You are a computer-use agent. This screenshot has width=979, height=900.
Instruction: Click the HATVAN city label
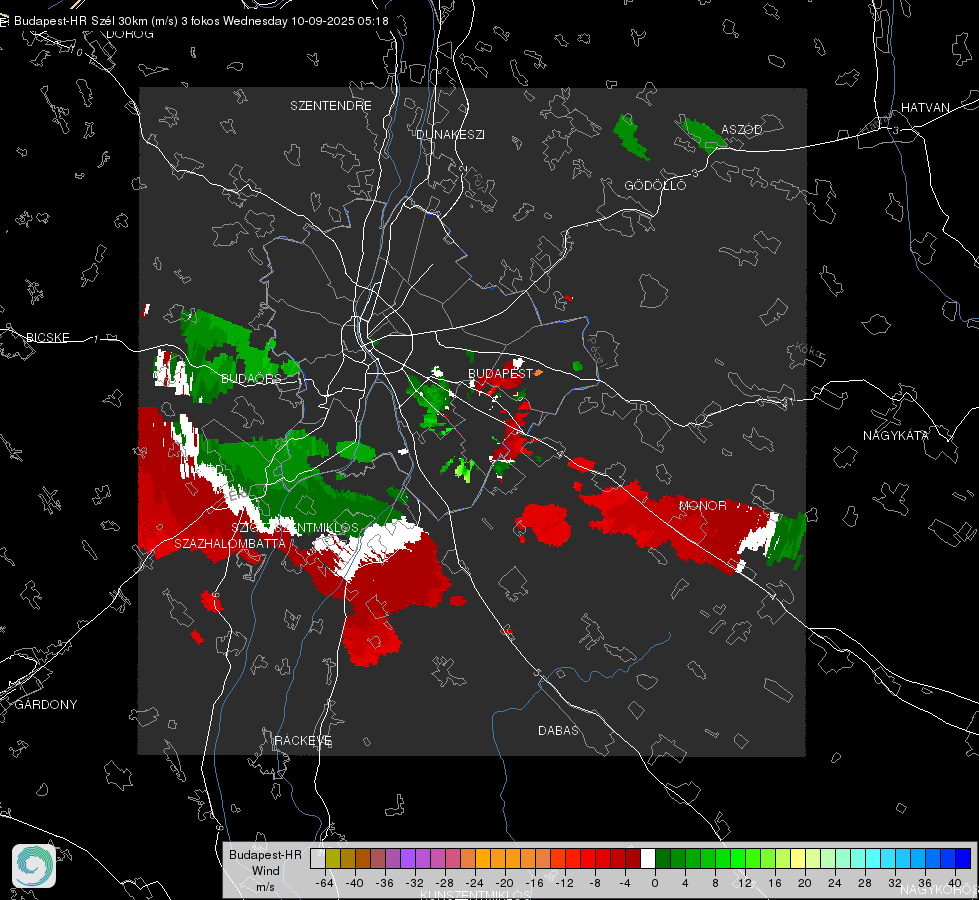pos(925,107)
